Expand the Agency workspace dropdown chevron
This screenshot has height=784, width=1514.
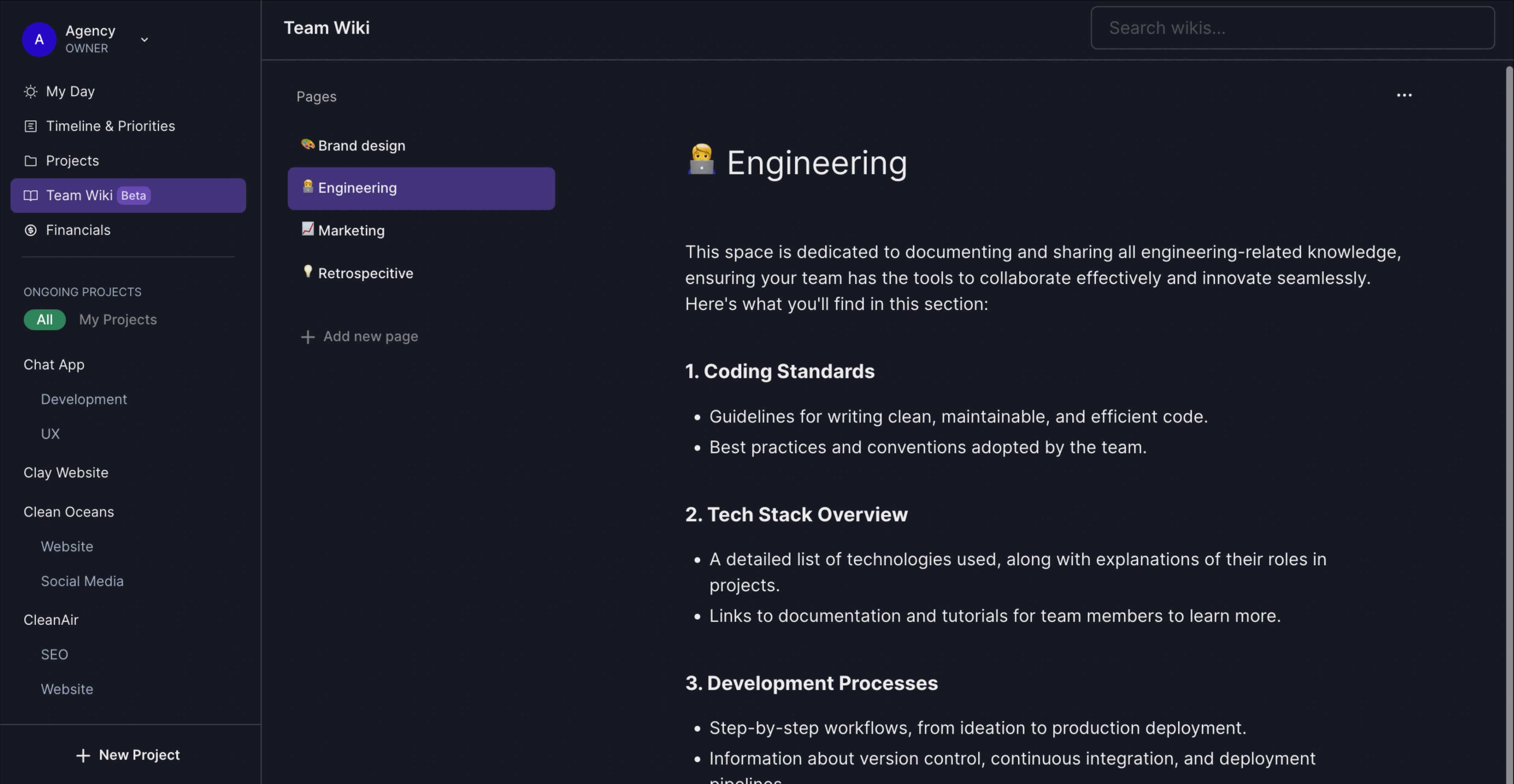click(144, 40)
